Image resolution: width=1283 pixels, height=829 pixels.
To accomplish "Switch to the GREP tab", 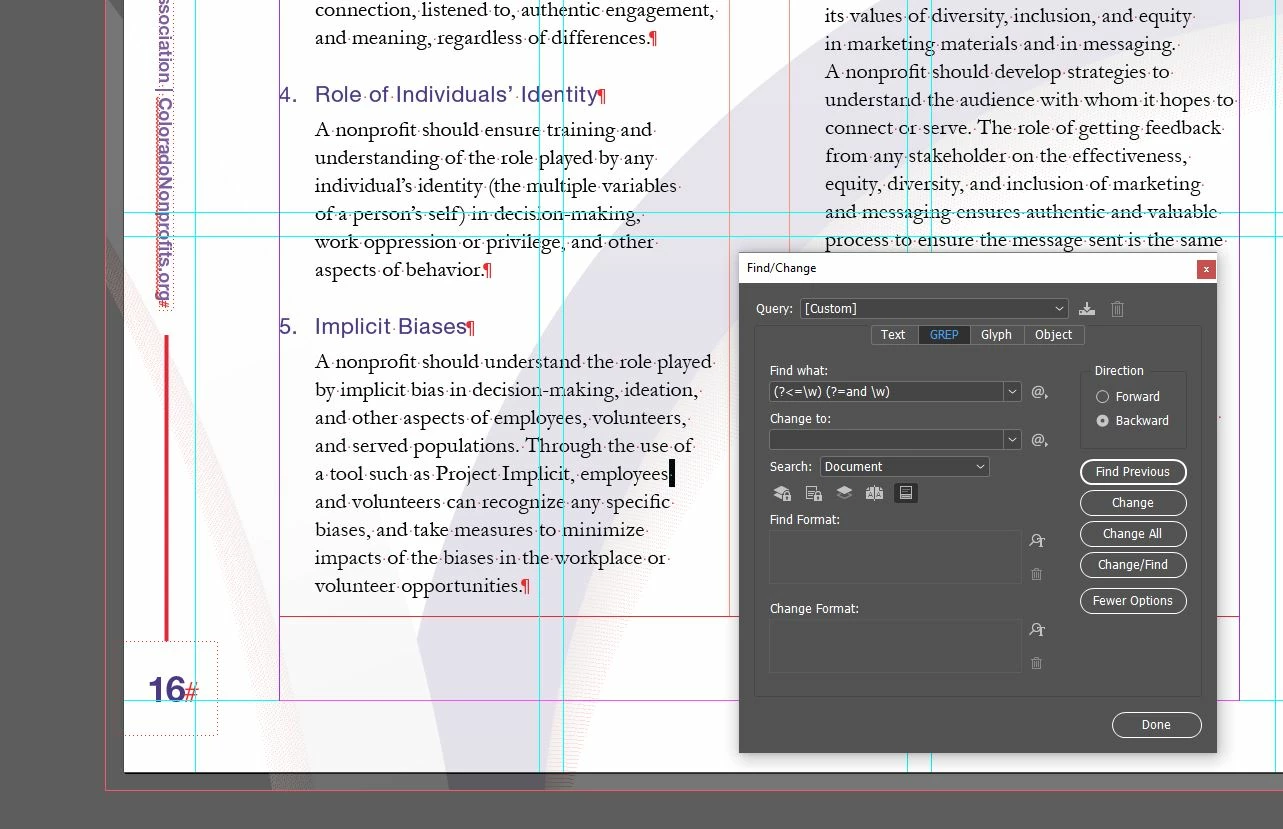I will pyautogui.click(x=944, y=335).
